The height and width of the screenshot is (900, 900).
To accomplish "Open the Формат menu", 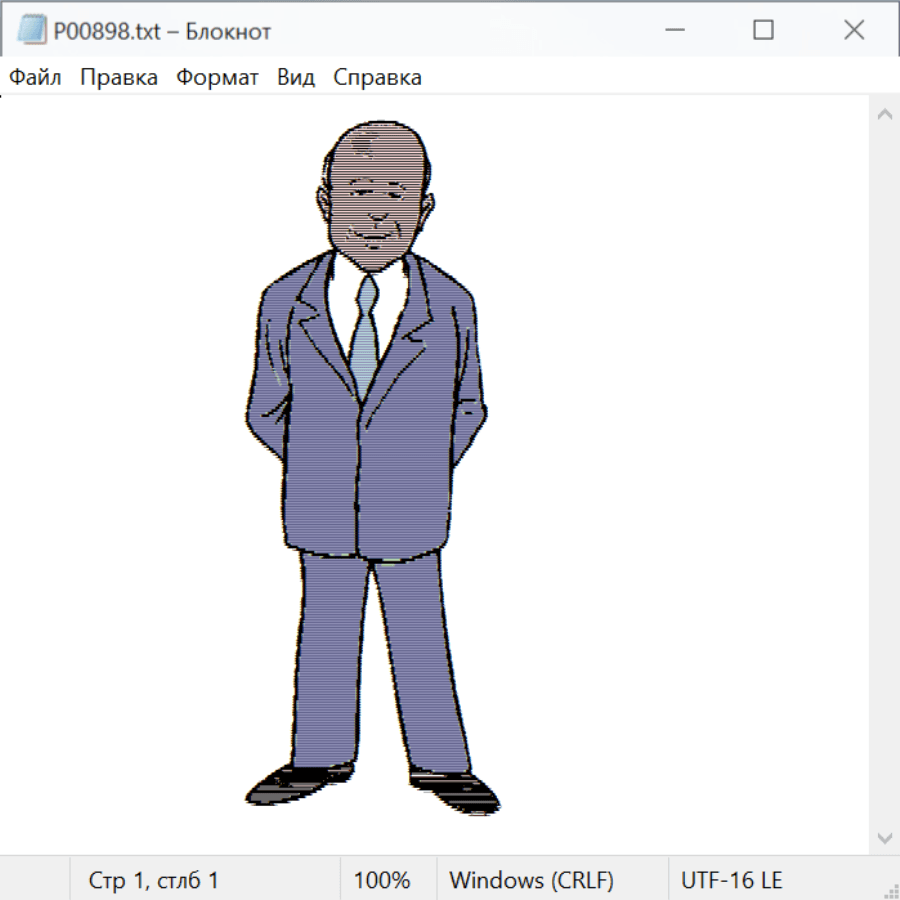I will 217,78.
